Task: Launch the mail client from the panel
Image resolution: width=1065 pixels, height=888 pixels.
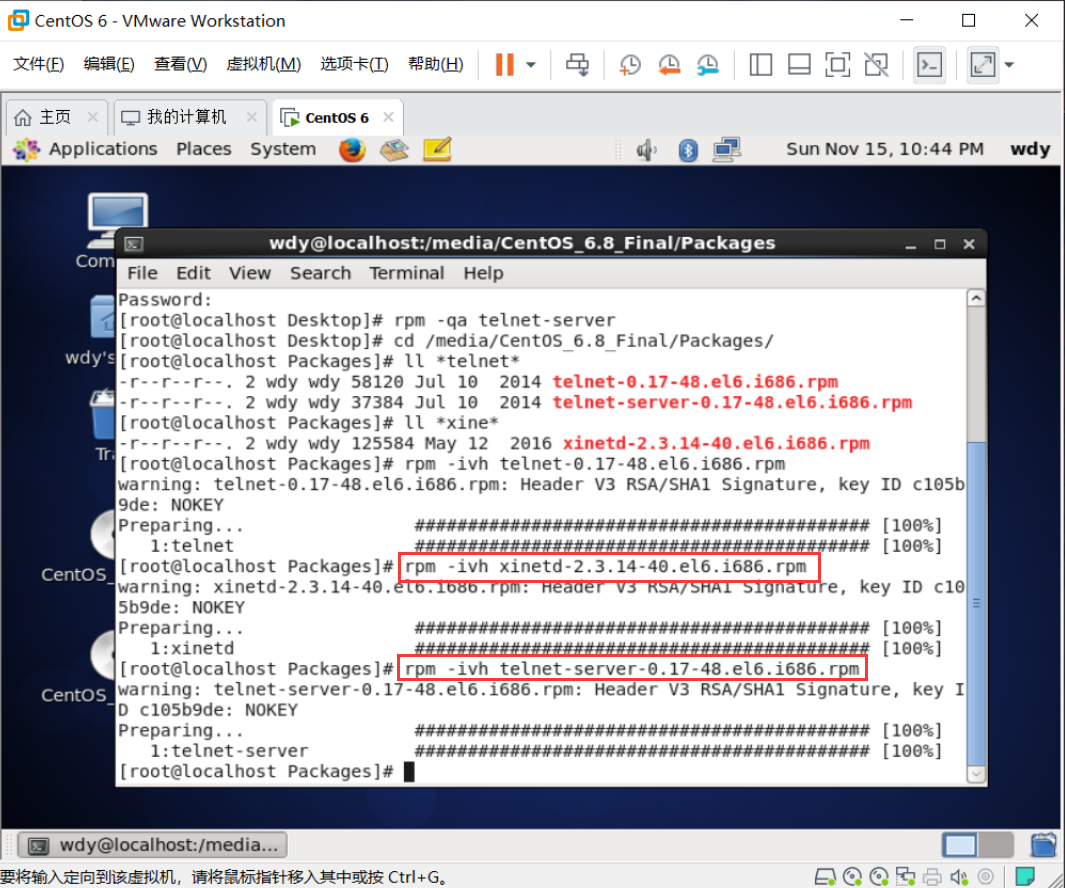Action: click(394, 149)
